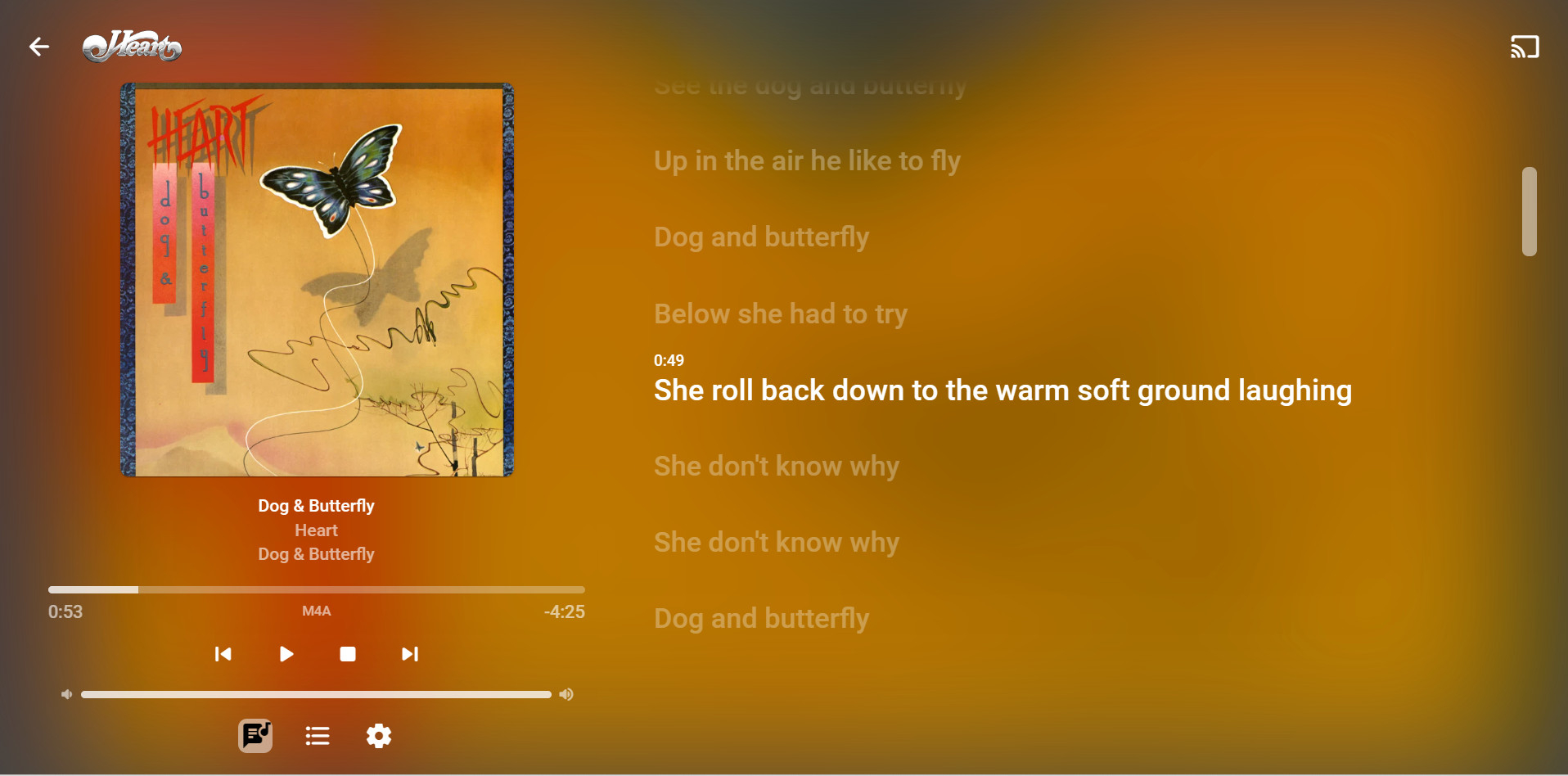
Task: Open the Heart artist link under title
Action: [x=316, y=530]
